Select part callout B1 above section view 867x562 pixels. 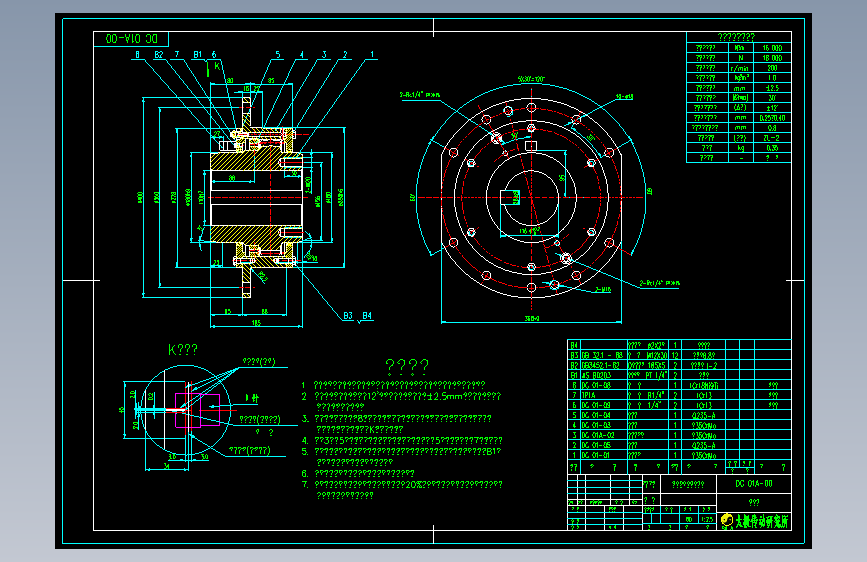pyautogui.click(x=197, y=55)
